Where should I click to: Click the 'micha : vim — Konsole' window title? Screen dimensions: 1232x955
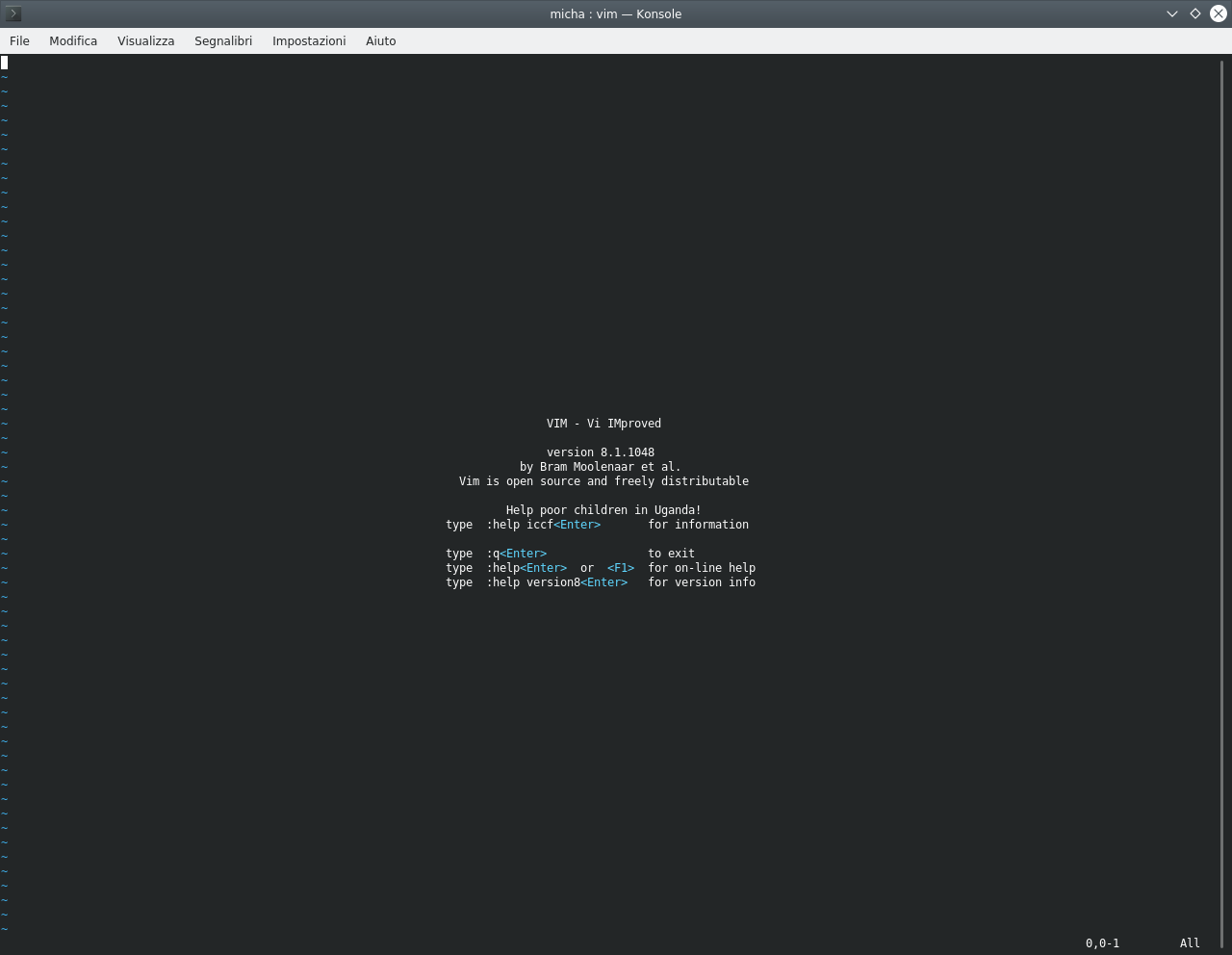pyautogui.click(x=616, y=13)
